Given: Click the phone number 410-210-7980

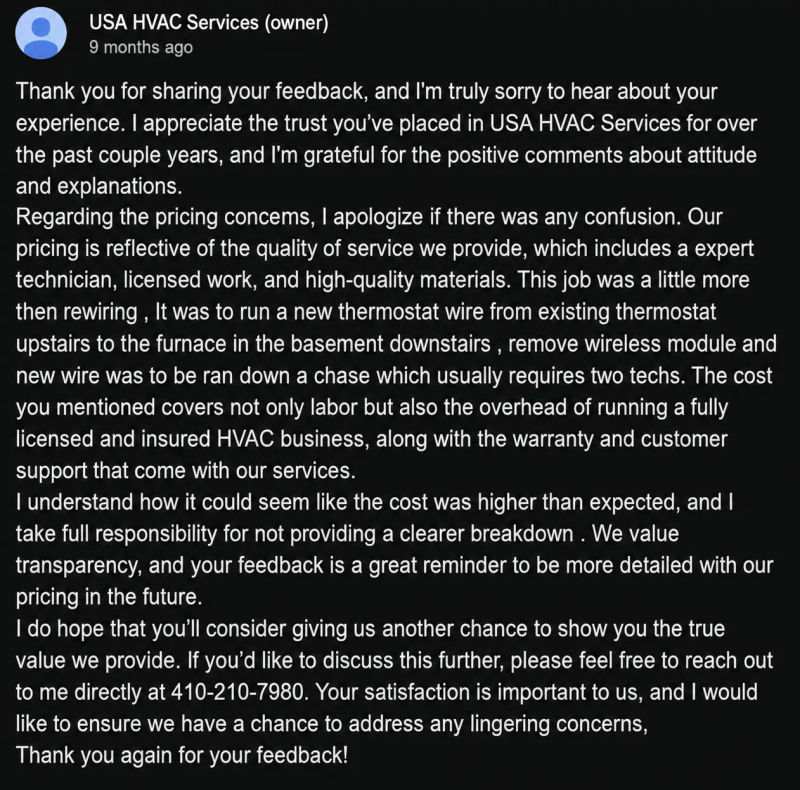Looking at the screenshot, I should click(238, 692).
